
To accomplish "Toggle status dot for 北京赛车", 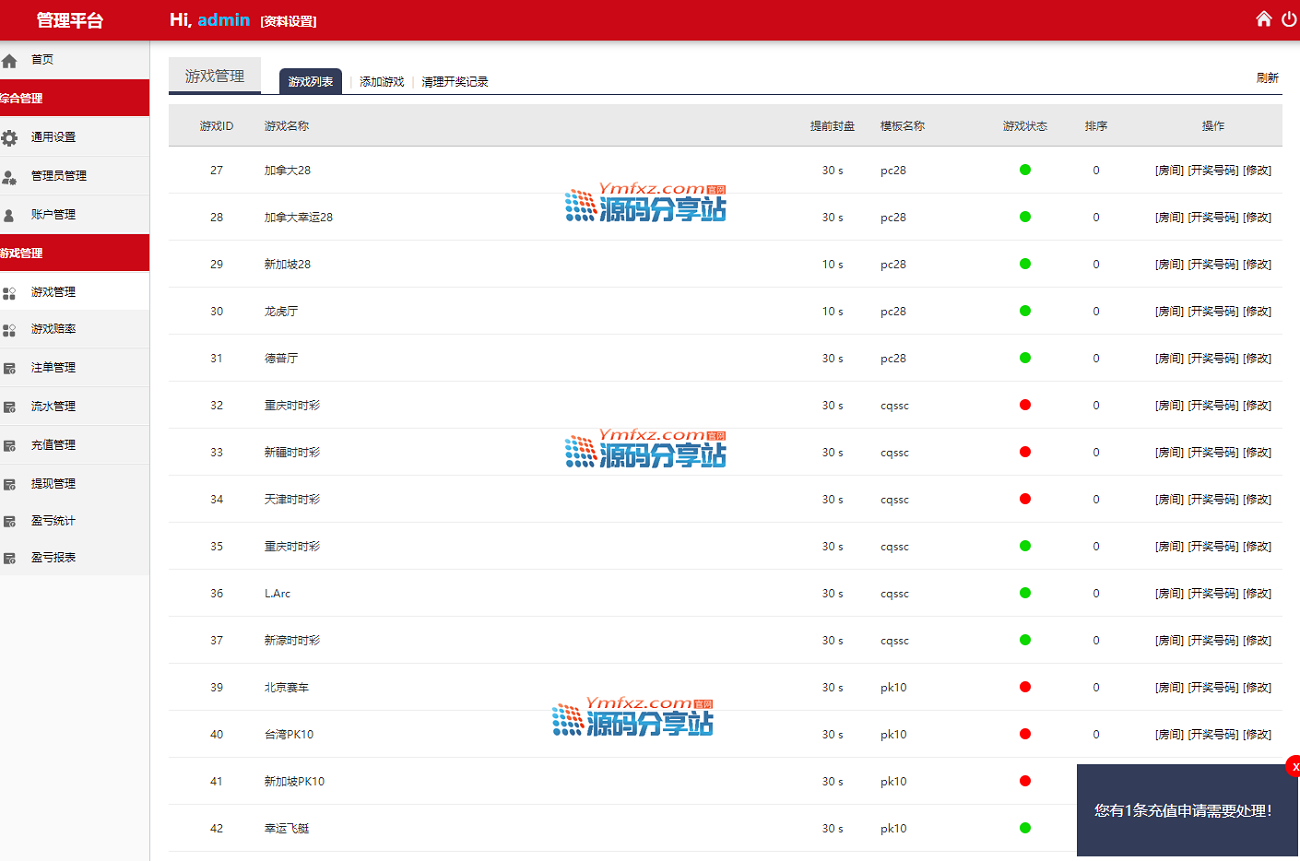I will pos(1025,687).
